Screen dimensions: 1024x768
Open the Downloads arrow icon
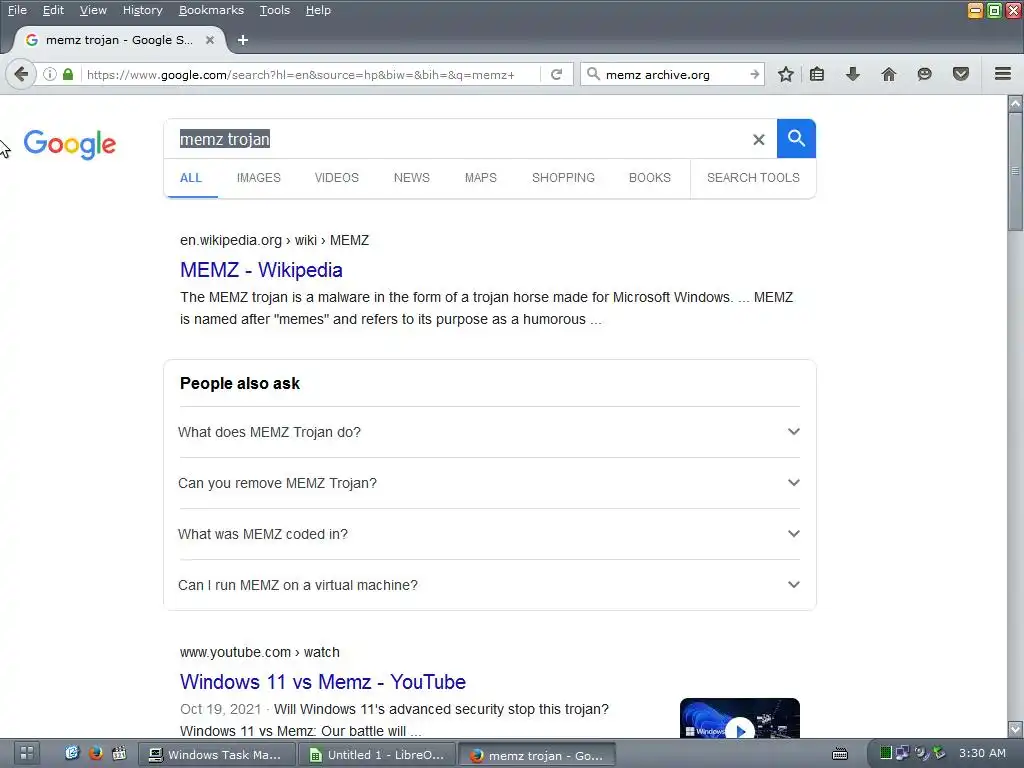tap(852, 74)
